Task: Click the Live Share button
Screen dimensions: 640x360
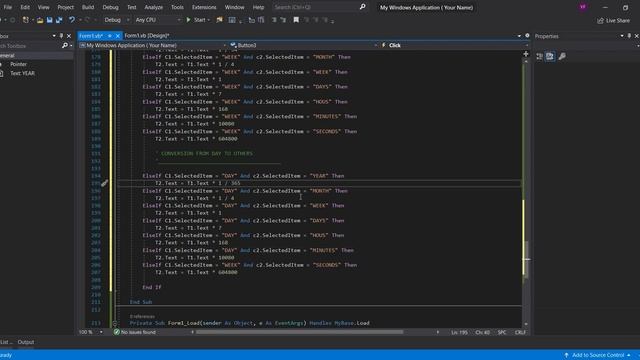Action: tap(613, 20)
